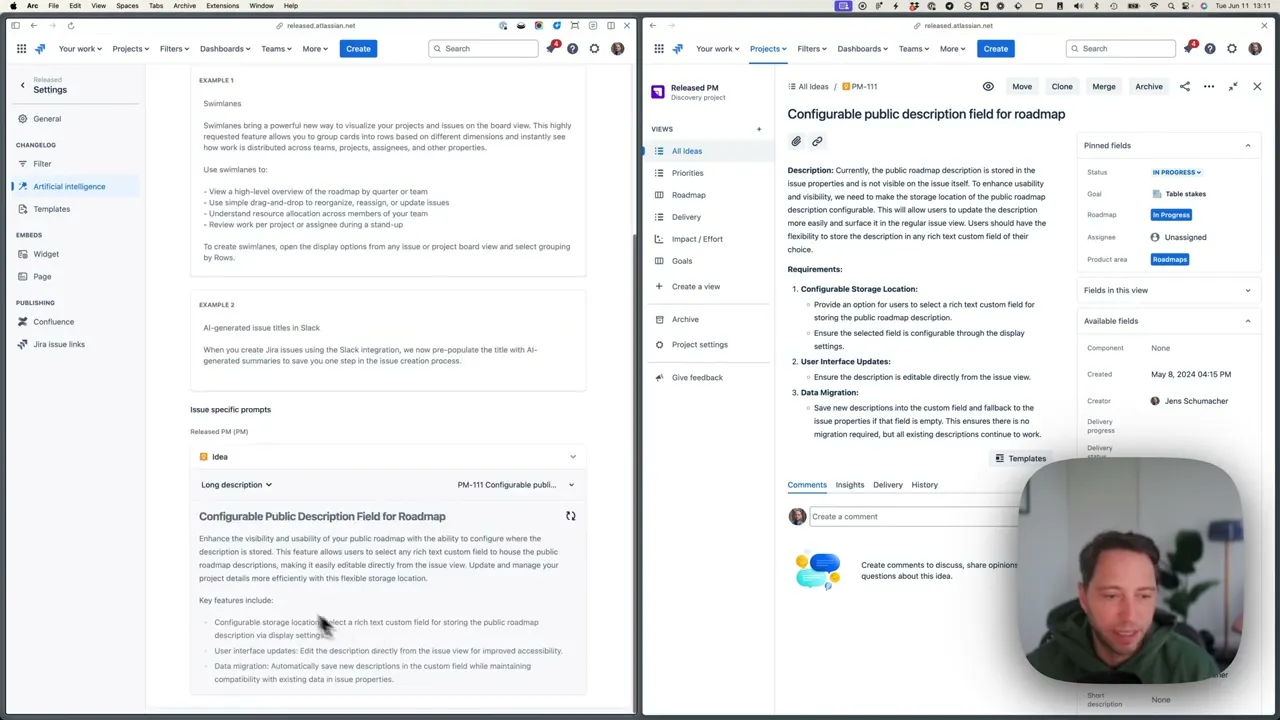Open Impact / Effort view
Screen dimensions: 1280x720
point(697,239)
